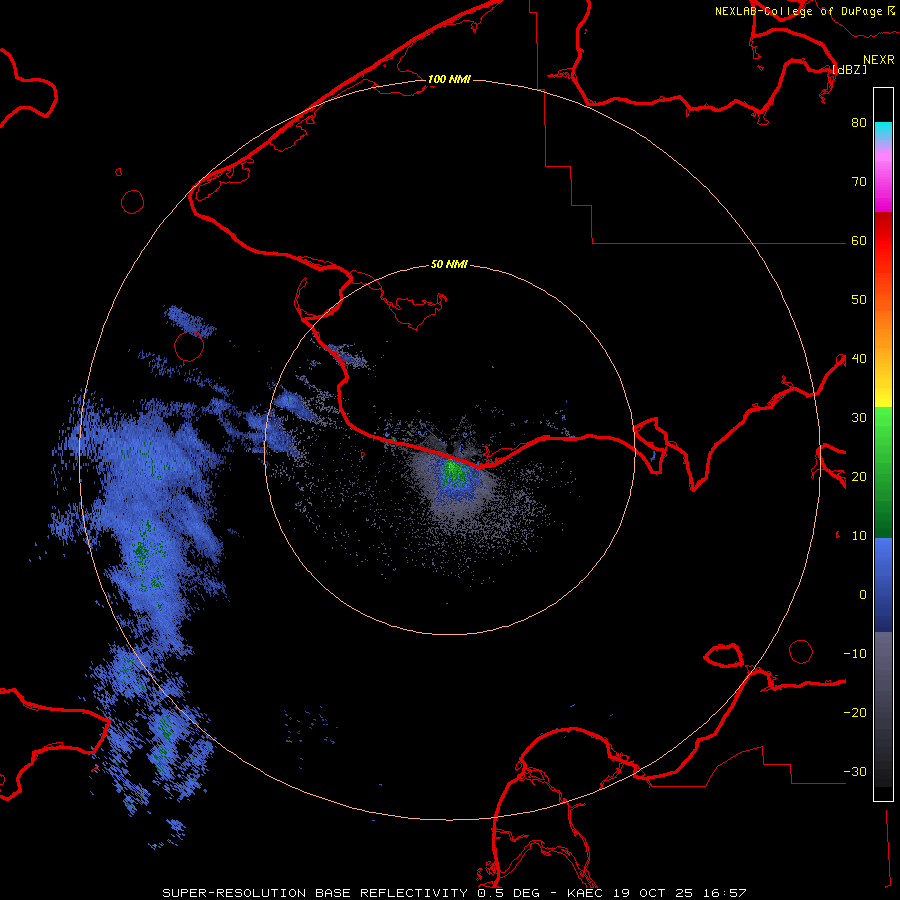Click the 80 value on the dBZ scale
Image resolution: width=900 pixels, height=900 pixels.
pos(859,123)
